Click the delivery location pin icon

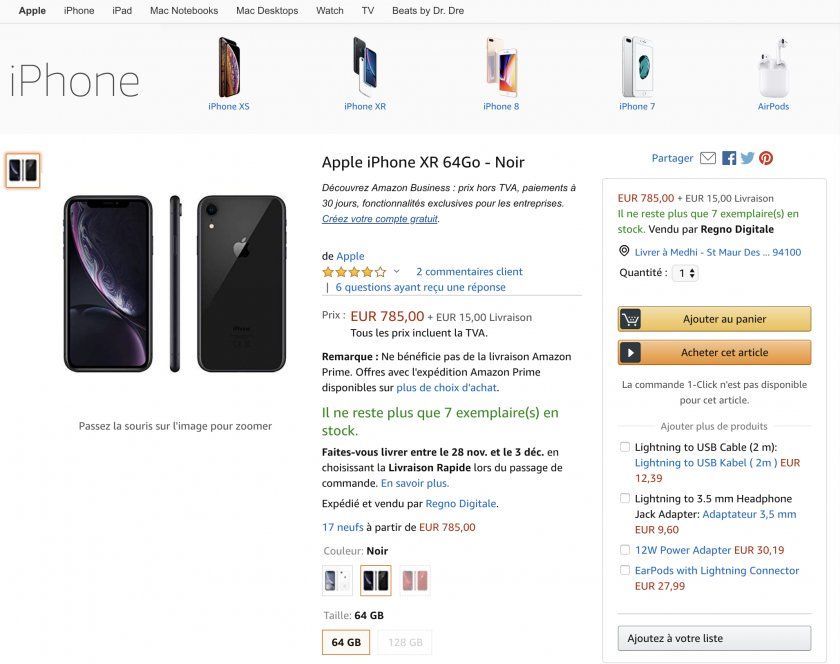tap(624, 252)
